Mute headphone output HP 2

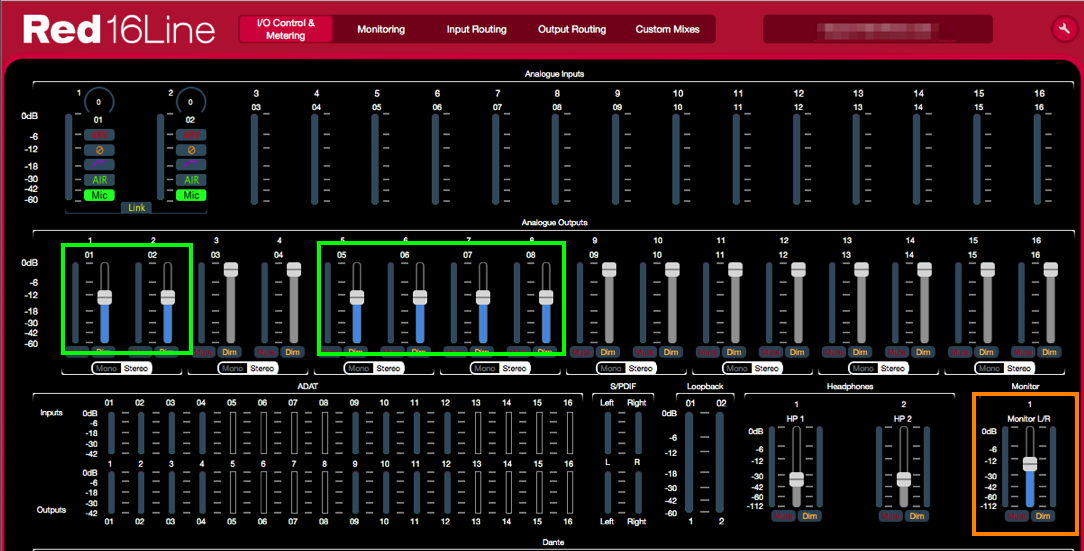pyautogui.click(x=891, y=516)
